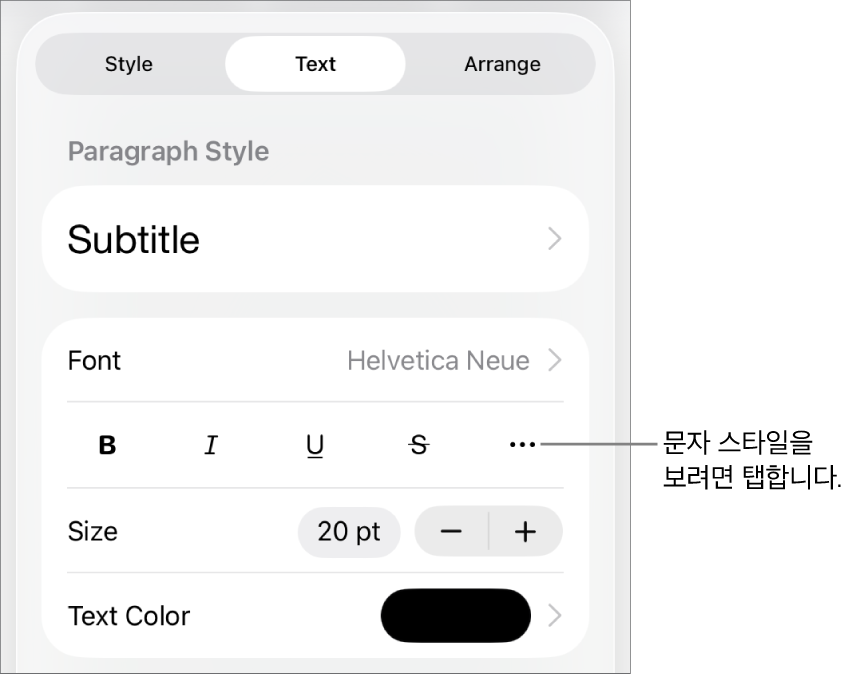
Task: Underline text with the U icon
Action: (315, 446)
